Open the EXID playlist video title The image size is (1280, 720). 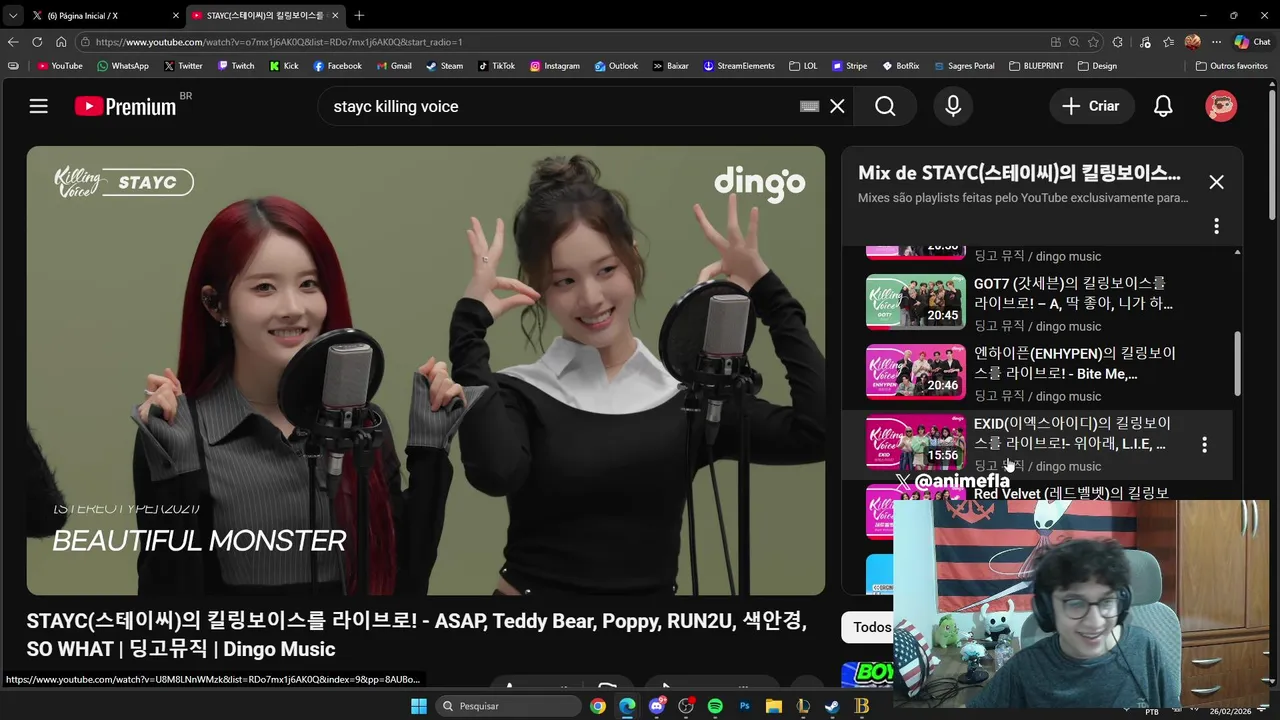(1072, 433)
